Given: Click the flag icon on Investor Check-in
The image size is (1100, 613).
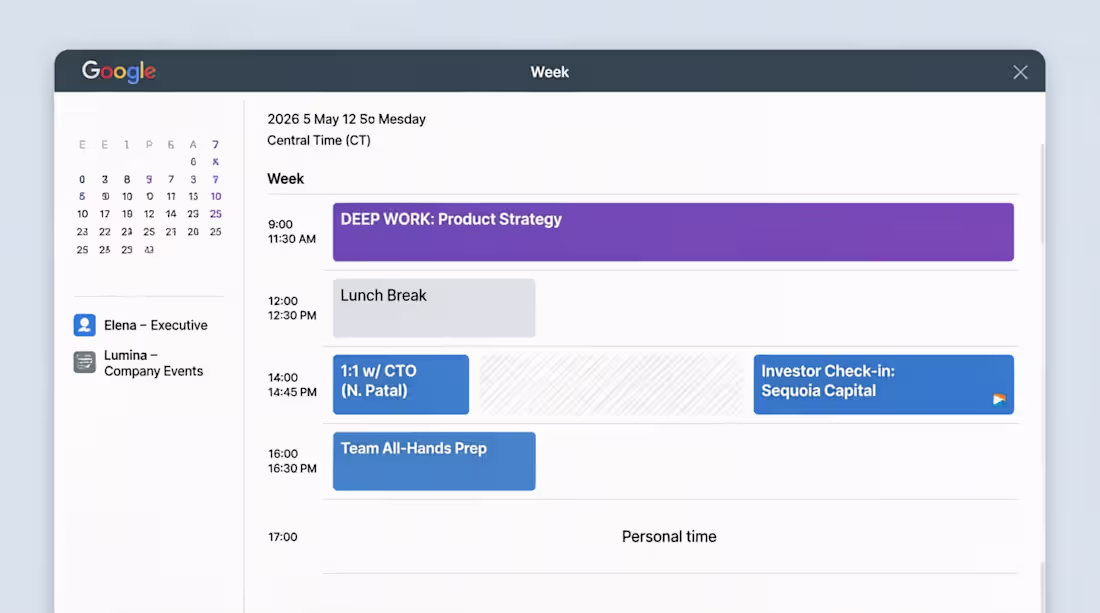Looking at the screenshot, I should pos(999,399).
